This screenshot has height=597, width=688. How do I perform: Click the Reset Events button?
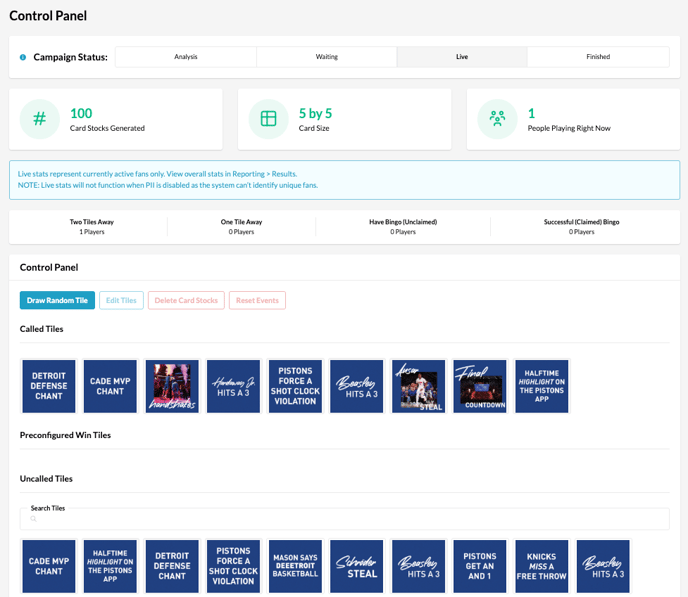(257, 300)
